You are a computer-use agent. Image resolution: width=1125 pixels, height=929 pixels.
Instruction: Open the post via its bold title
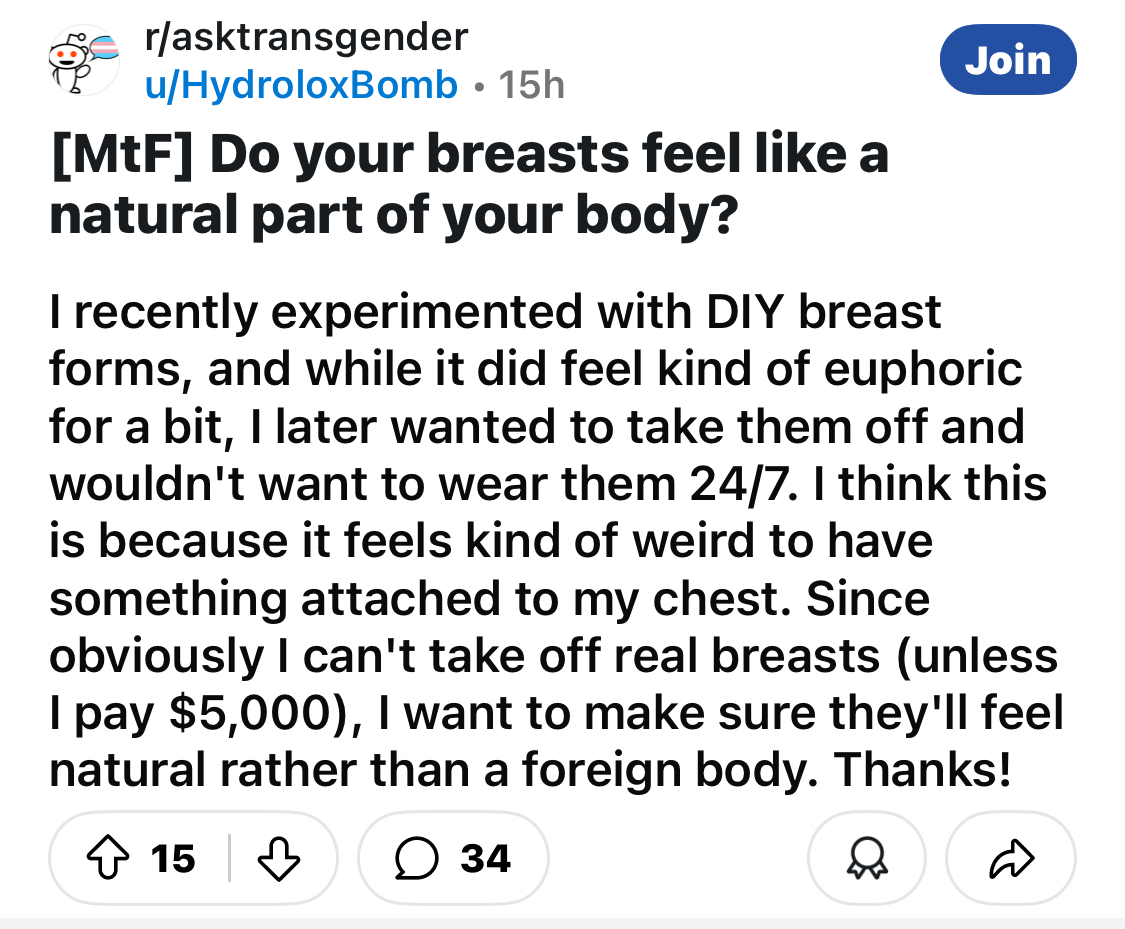[468, 184]
